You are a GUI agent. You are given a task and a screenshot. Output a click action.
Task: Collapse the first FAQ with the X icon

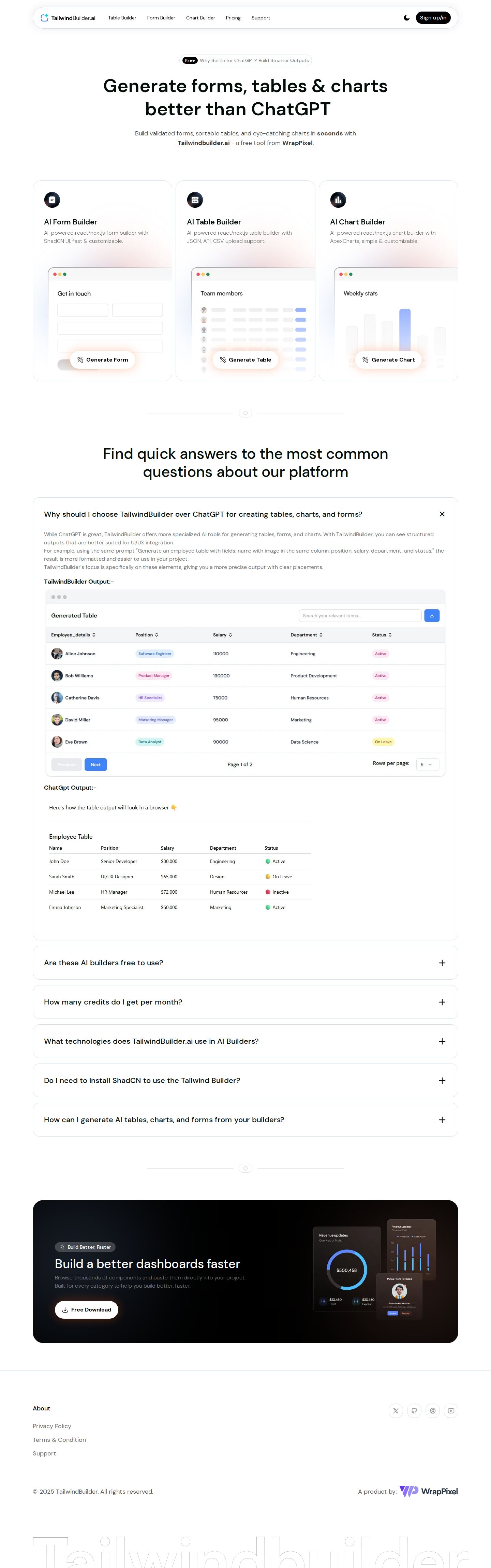pos(442,514)
